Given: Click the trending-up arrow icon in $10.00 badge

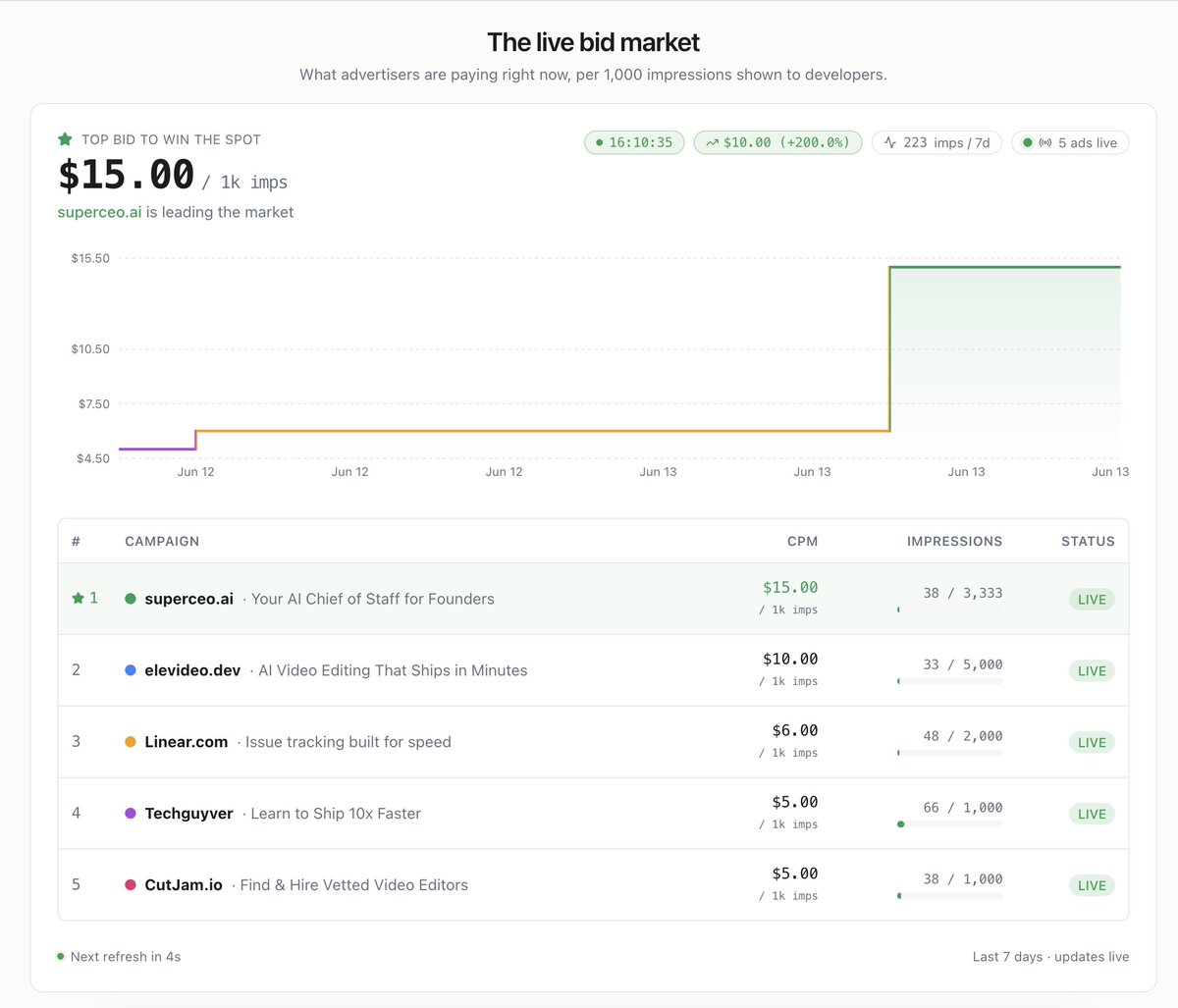Looking at the screenshot, I should pyautogui.click(x=712, y=142).
